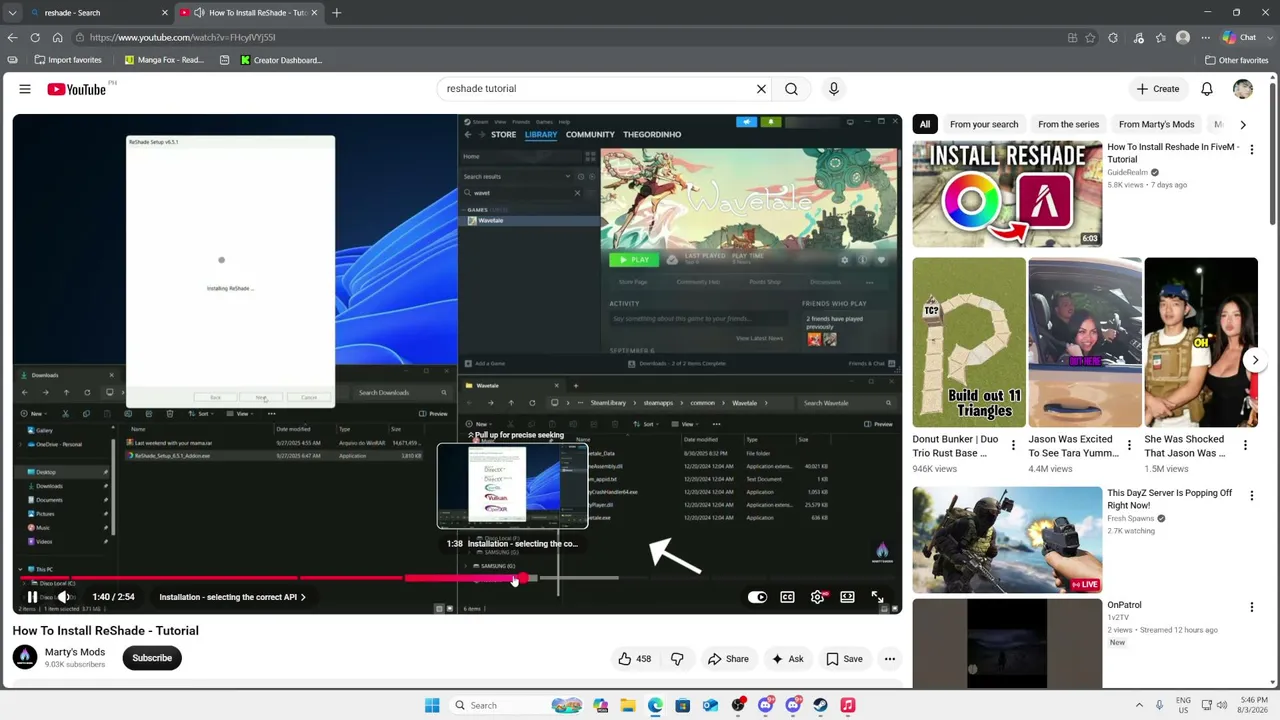Open the 'This DayZ Server' live thumbnail
Image resolution: width=1280 pixels, height=720 pixels.
coord(1007,540)
